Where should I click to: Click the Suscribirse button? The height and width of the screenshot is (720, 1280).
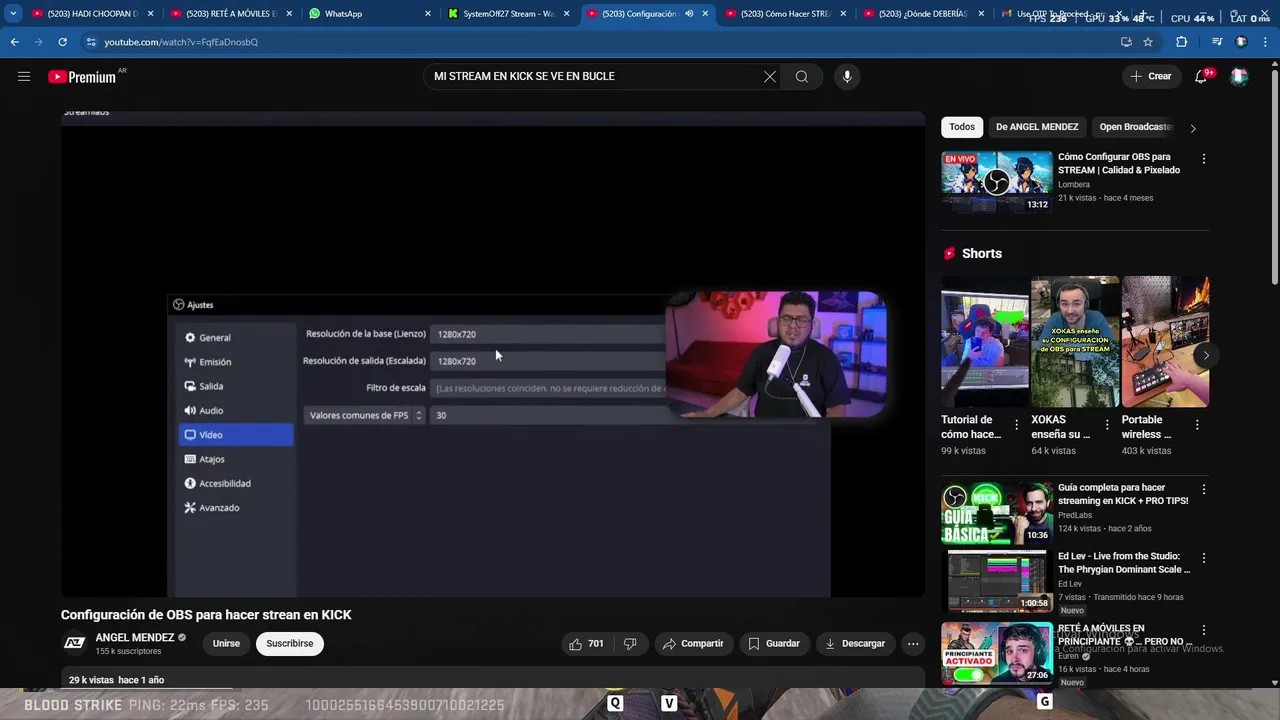coord(290,644)
